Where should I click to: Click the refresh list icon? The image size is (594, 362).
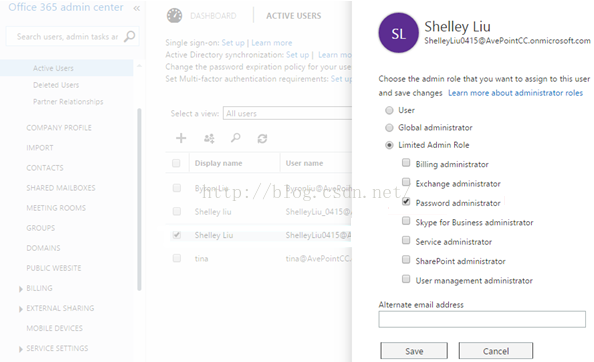(x=262, y=139)
